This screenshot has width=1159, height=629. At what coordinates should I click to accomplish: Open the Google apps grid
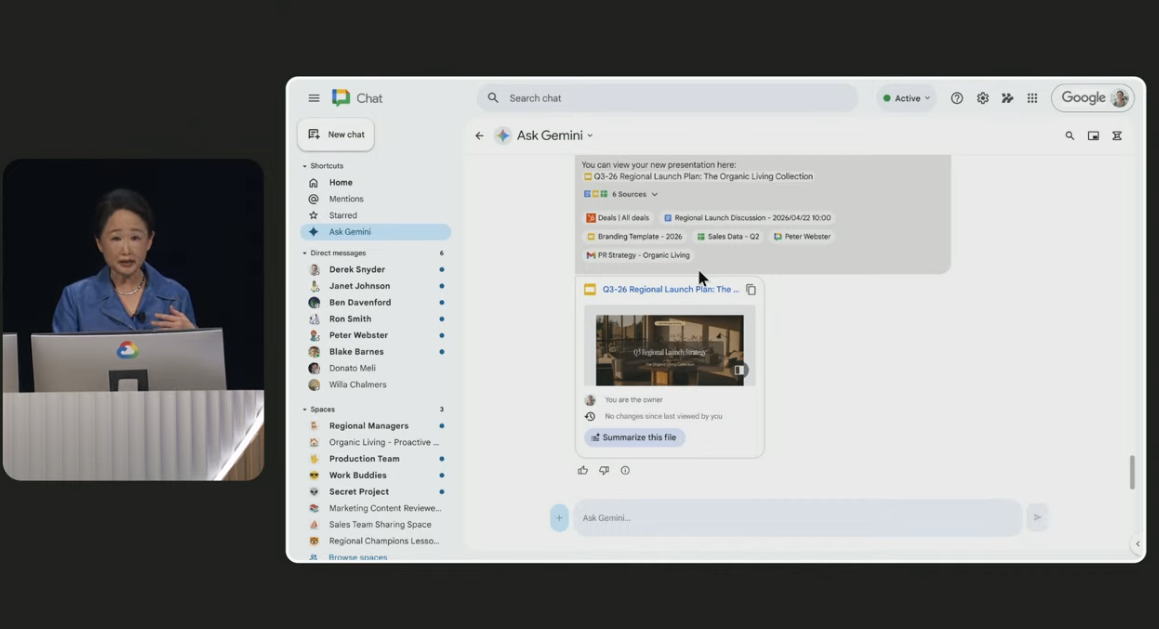[1032, 98]
